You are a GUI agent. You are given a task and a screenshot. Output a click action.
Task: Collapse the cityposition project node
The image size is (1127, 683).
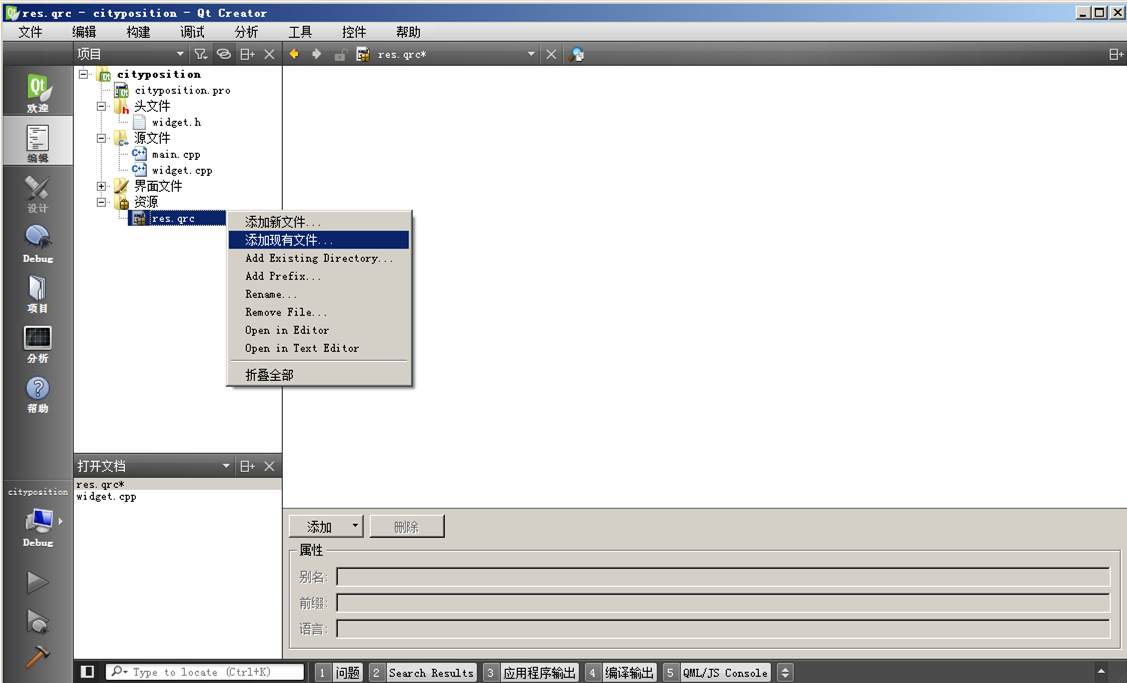[x=84, y=74]
